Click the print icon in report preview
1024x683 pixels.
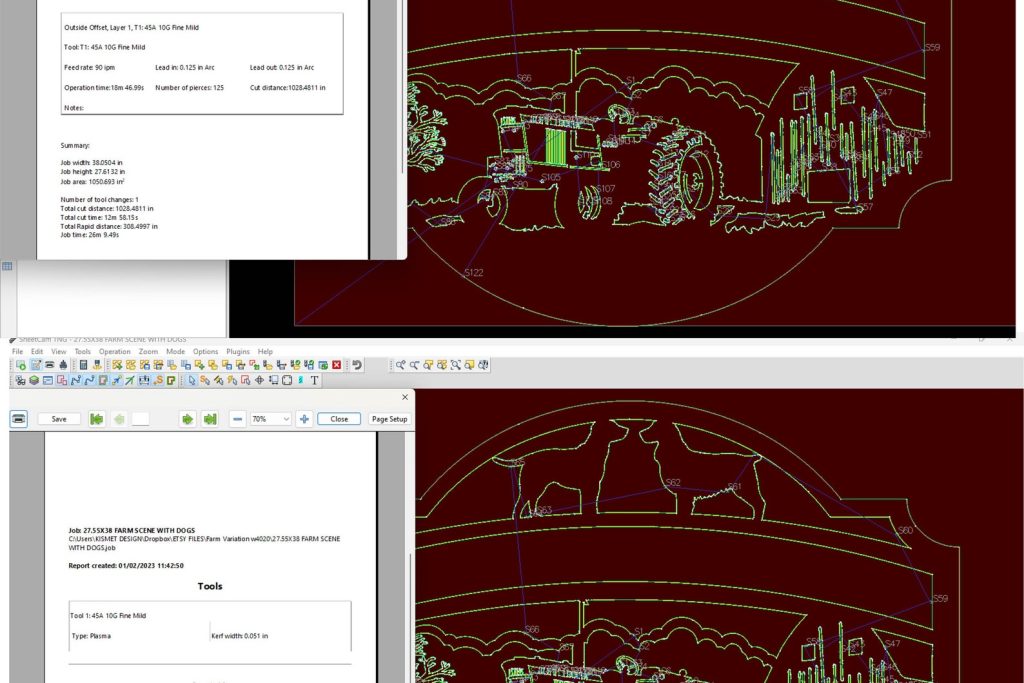click(18, 419)
